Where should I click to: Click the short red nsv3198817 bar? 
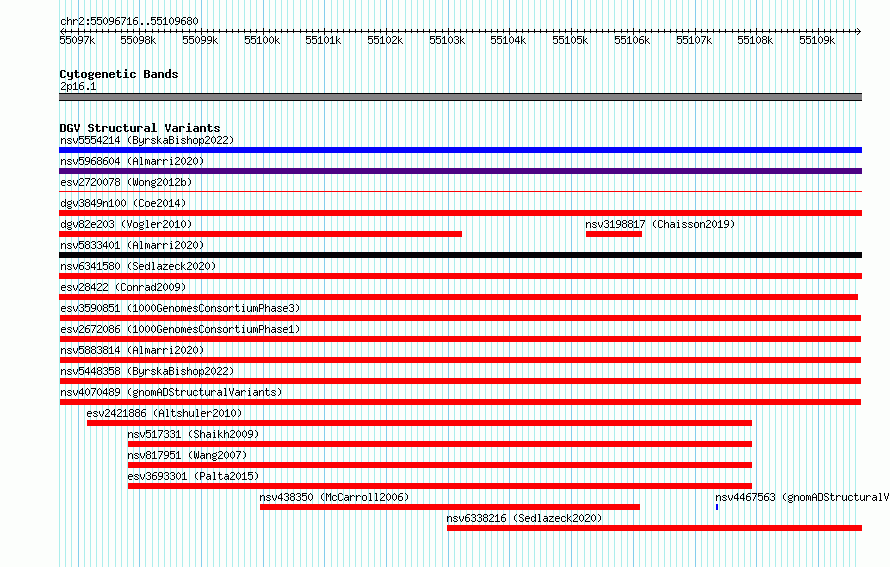click(614, 234)
